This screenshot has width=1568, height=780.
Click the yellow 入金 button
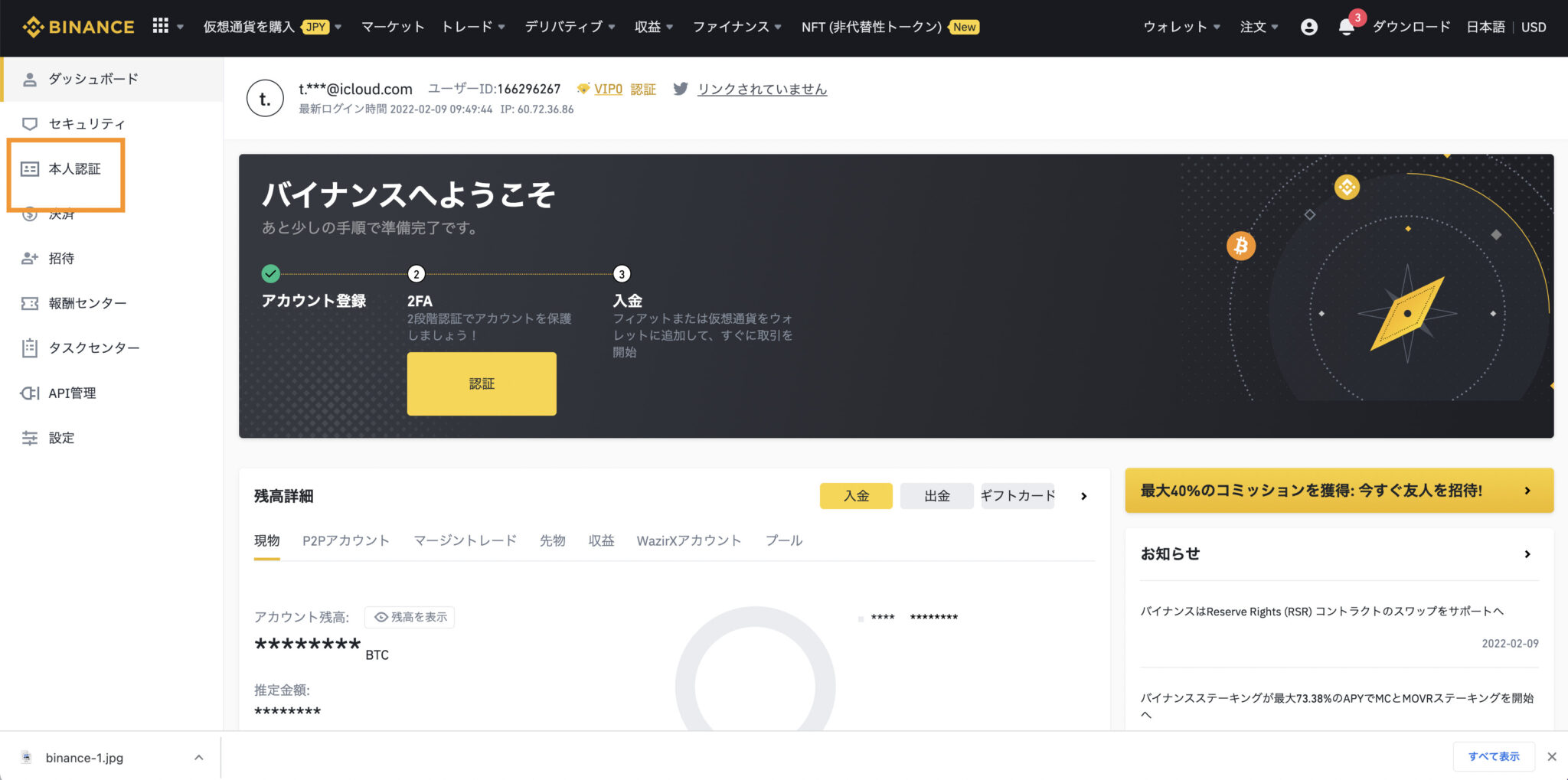click(856, 496)
